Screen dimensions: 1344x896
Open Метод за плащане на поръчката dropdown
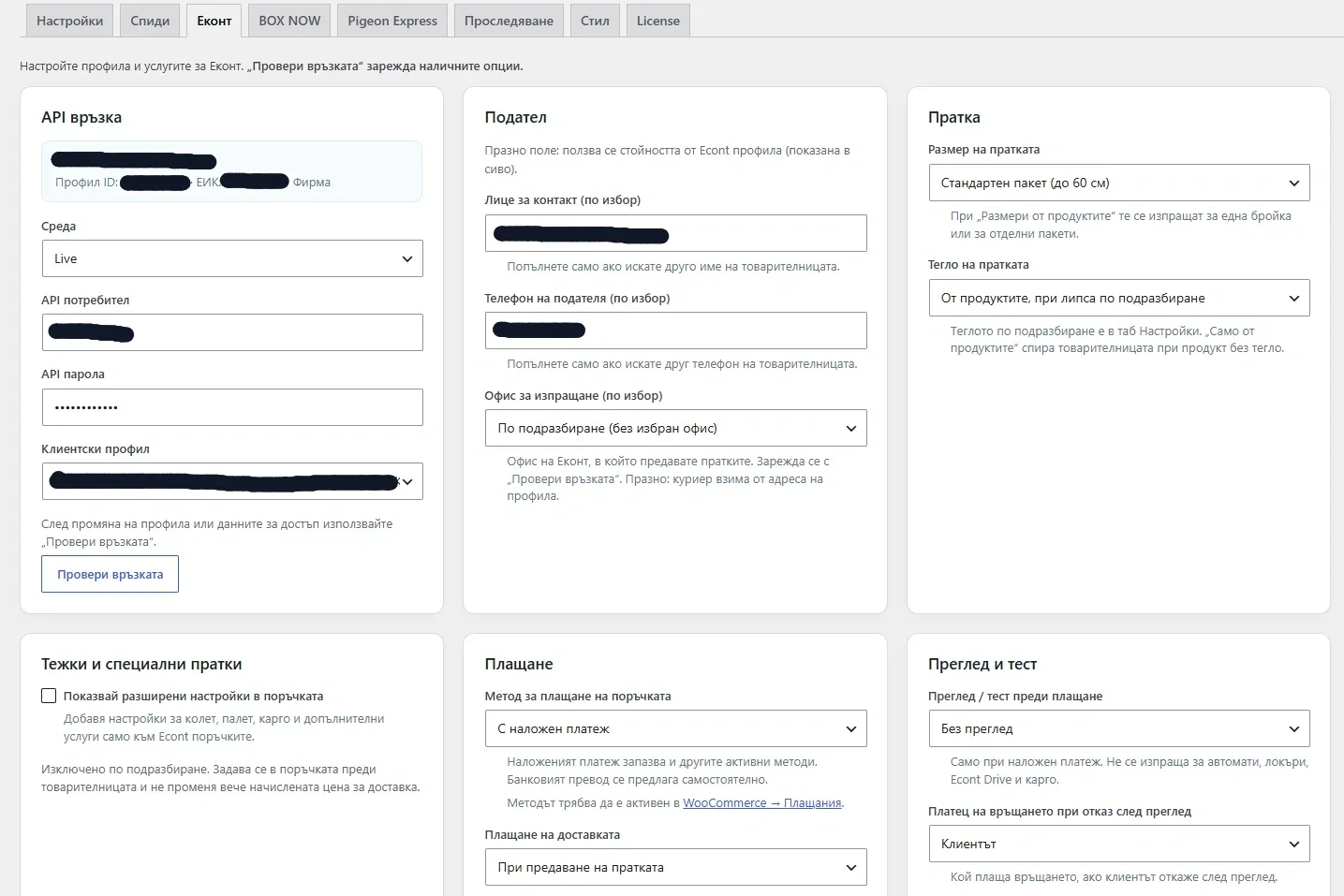[675, 728]
